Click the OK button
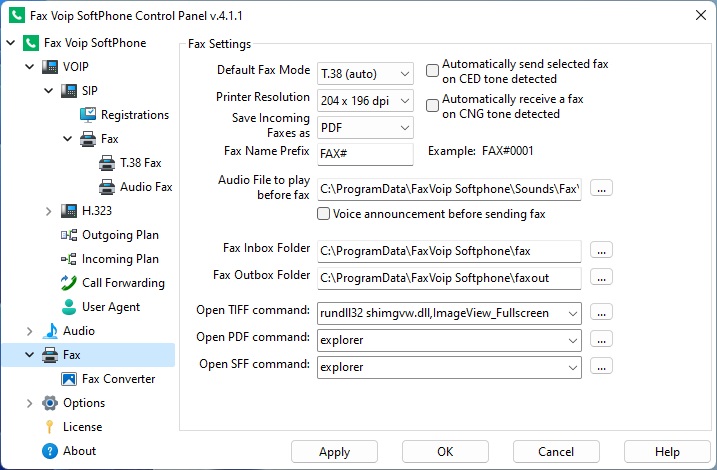Screen dimensions: 717x470 445,452
